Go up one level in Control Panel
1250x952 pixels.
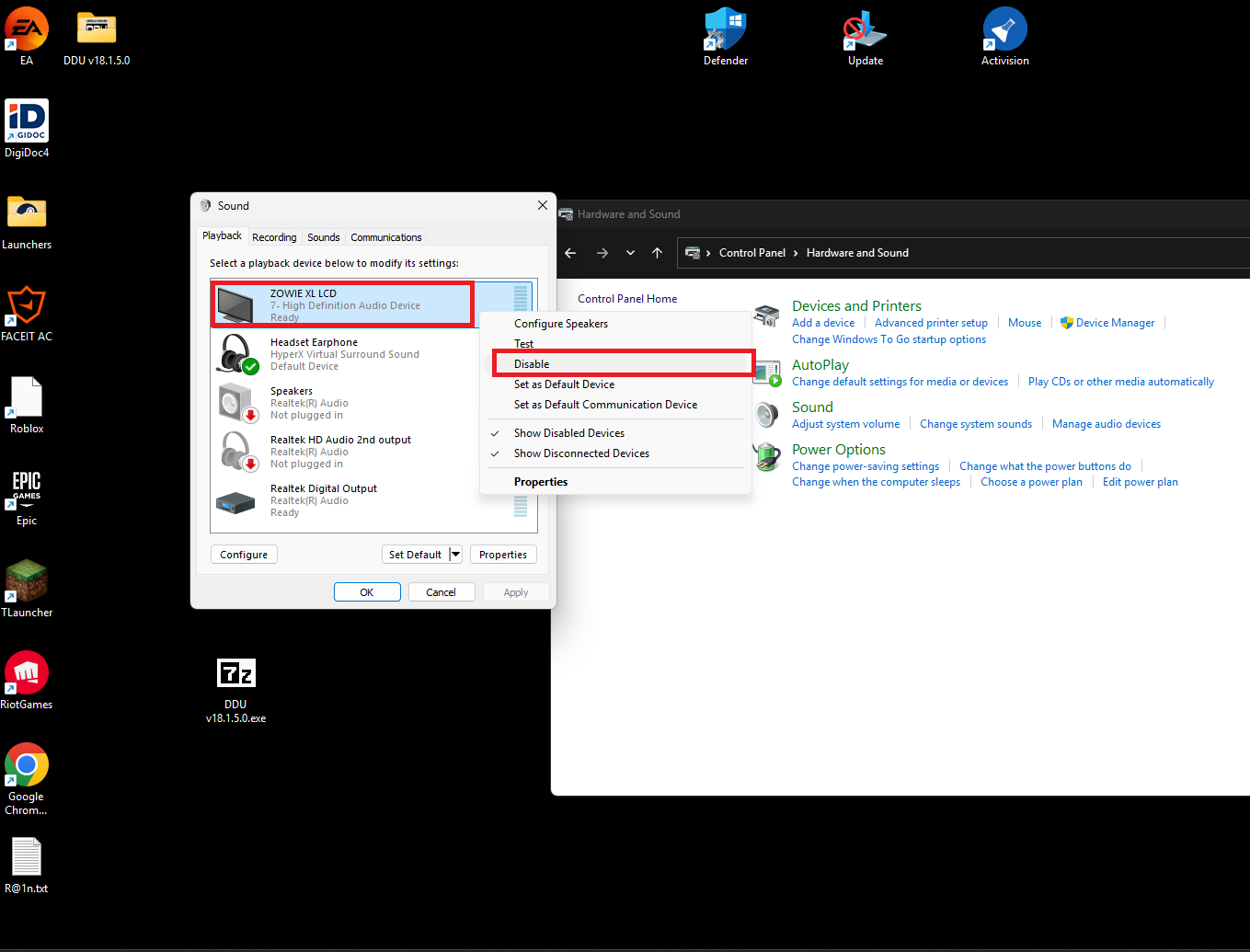657,253
